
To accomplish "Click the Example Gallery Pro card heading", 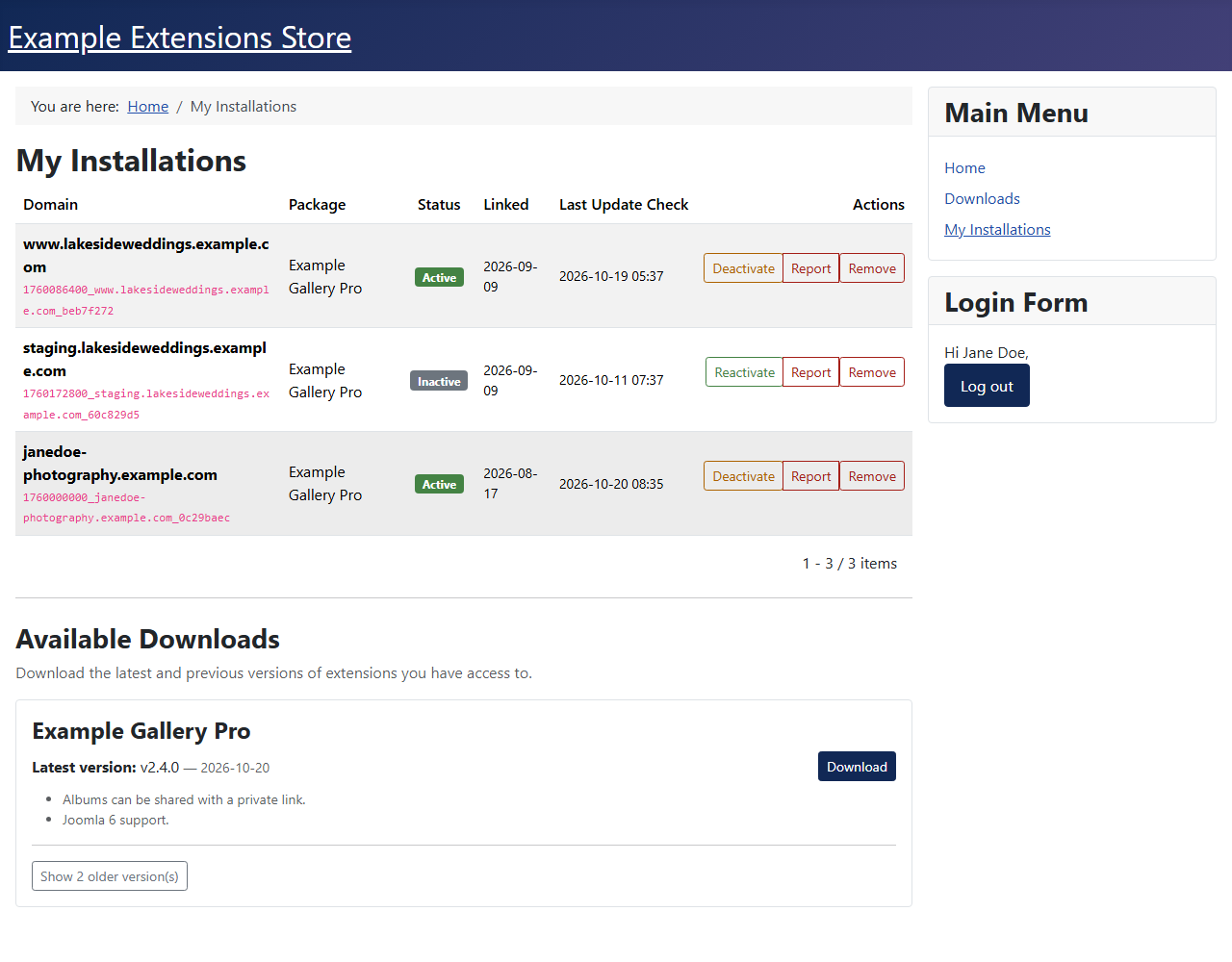I will pyautogui.click(x=141, y=731).
